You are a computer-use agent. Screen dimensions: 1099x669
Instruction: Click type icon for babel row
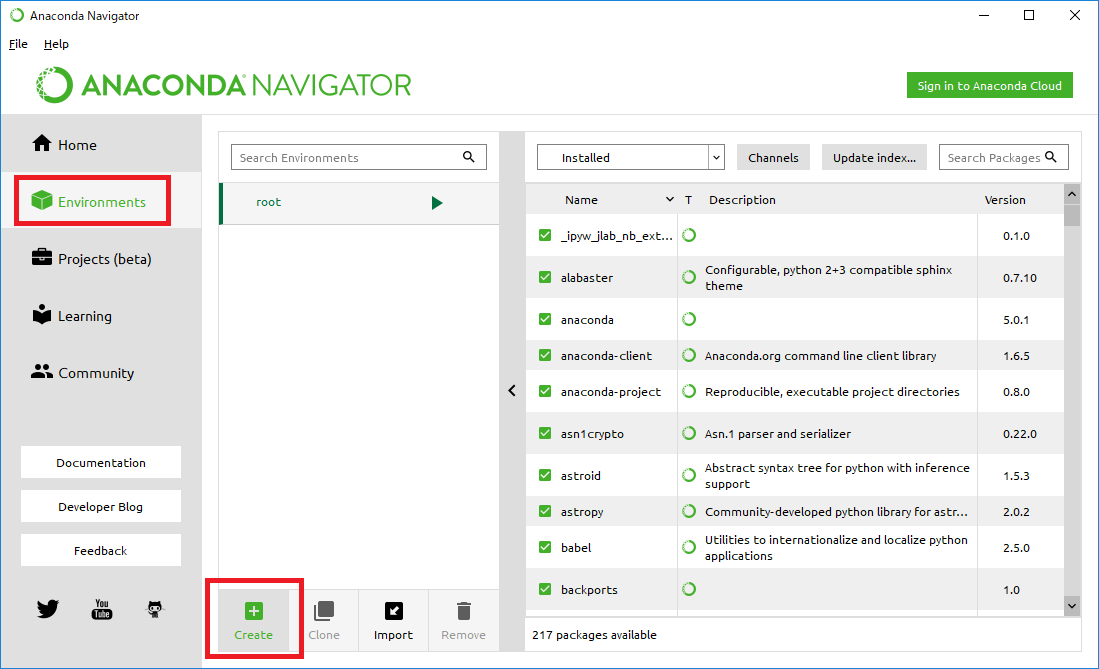coord(689,547)
